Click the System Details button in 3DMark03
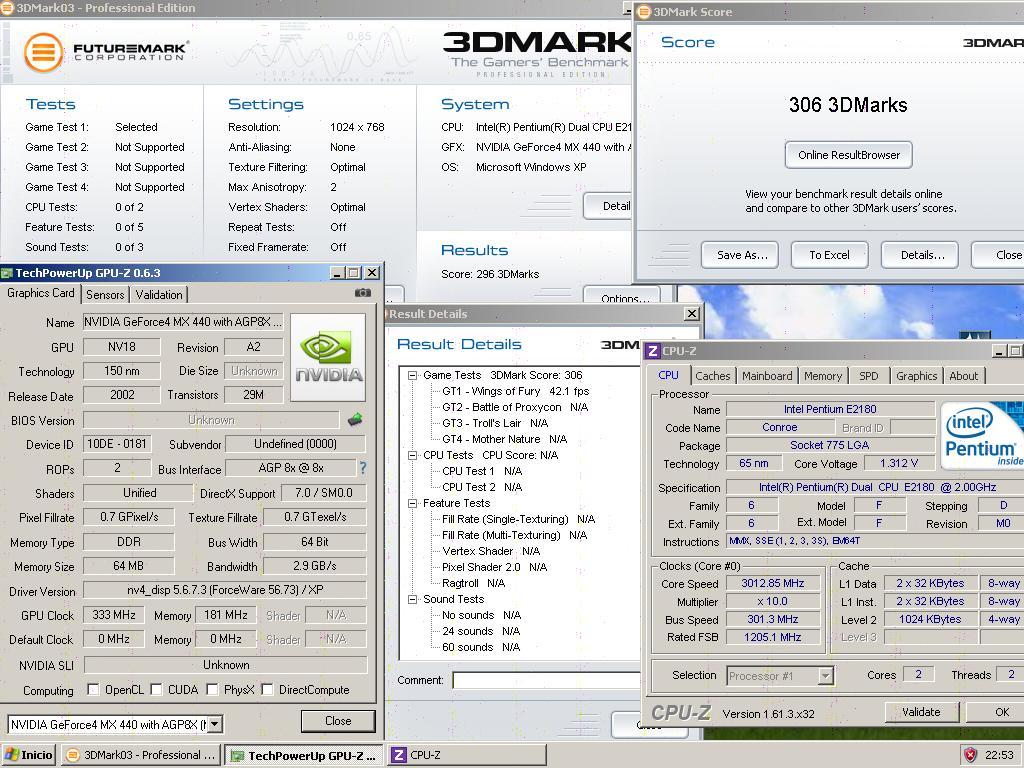This screenshot has width=1024, height=768. pyautogui.click(x=608, y=206)
